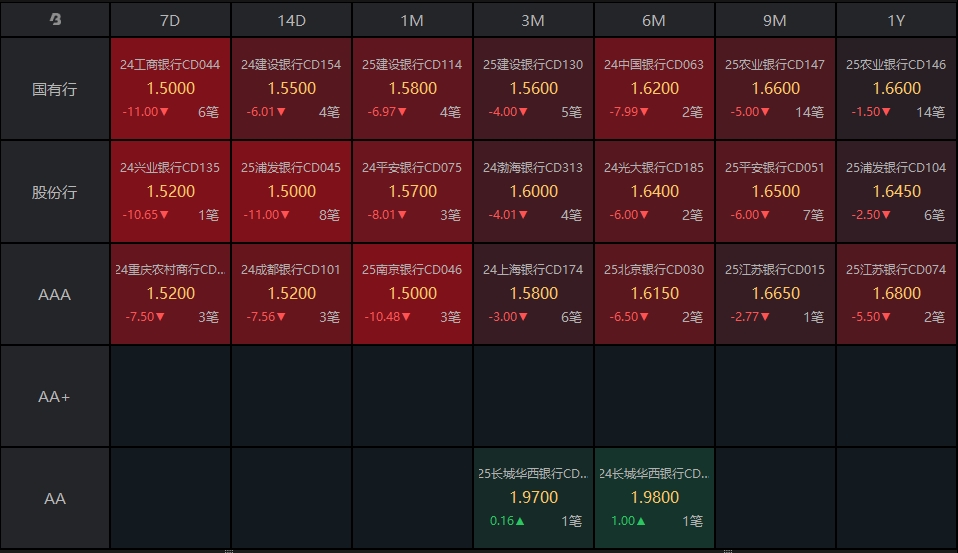The height and width of the screenshot is (553, 958).
Task: Choose the 股份行 row header
Action: pyautogui.click(x=55, y=192)
